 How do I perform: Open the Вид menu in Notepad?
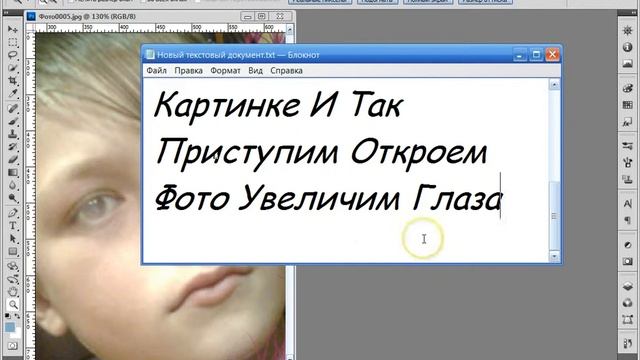(256, 71)
